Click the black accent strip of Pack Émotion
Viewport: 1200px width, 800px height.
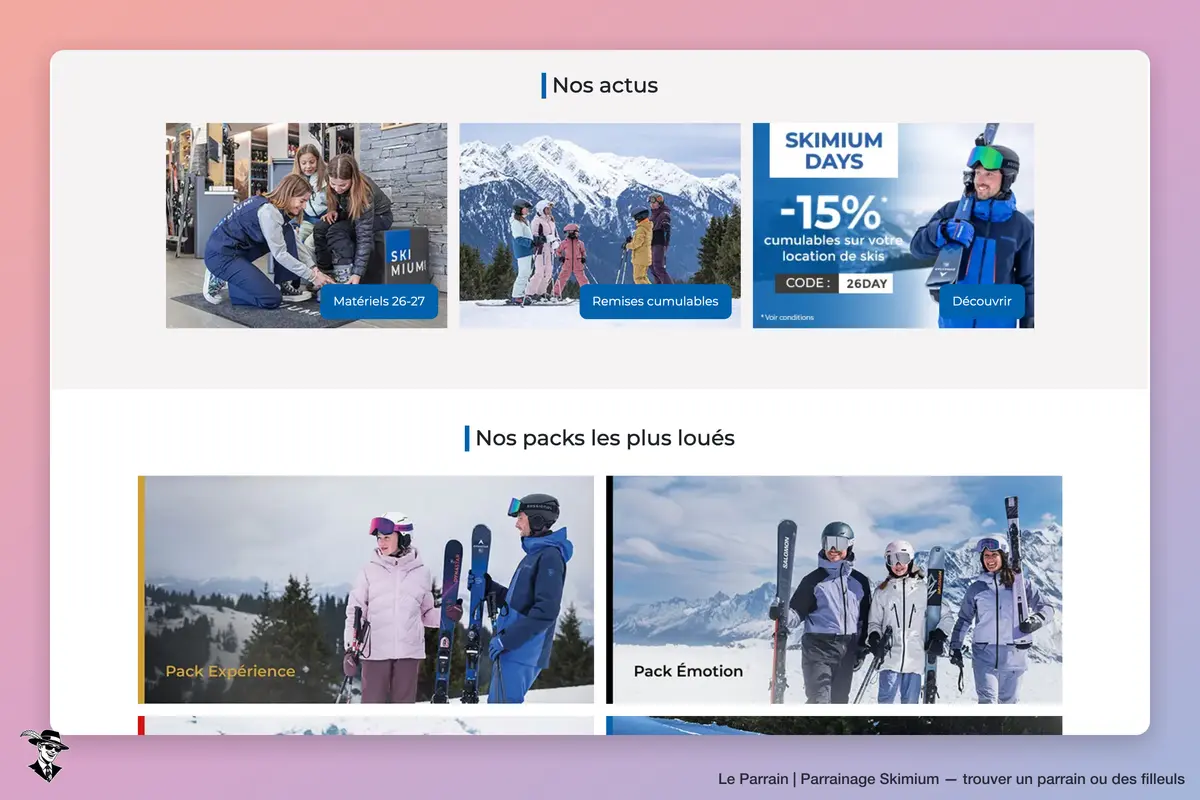609,590
